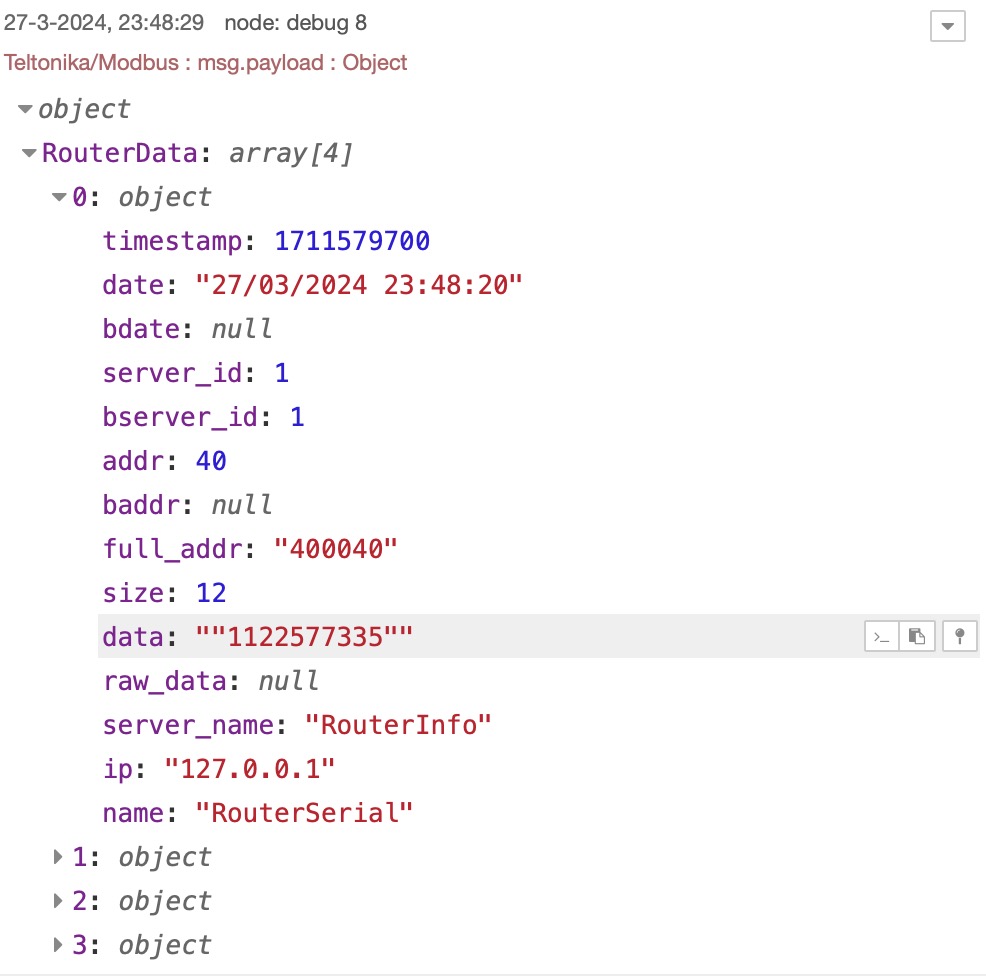Toggle number format of addr value 40
This screenshot has width=986, height=976.
click(211, 461)
